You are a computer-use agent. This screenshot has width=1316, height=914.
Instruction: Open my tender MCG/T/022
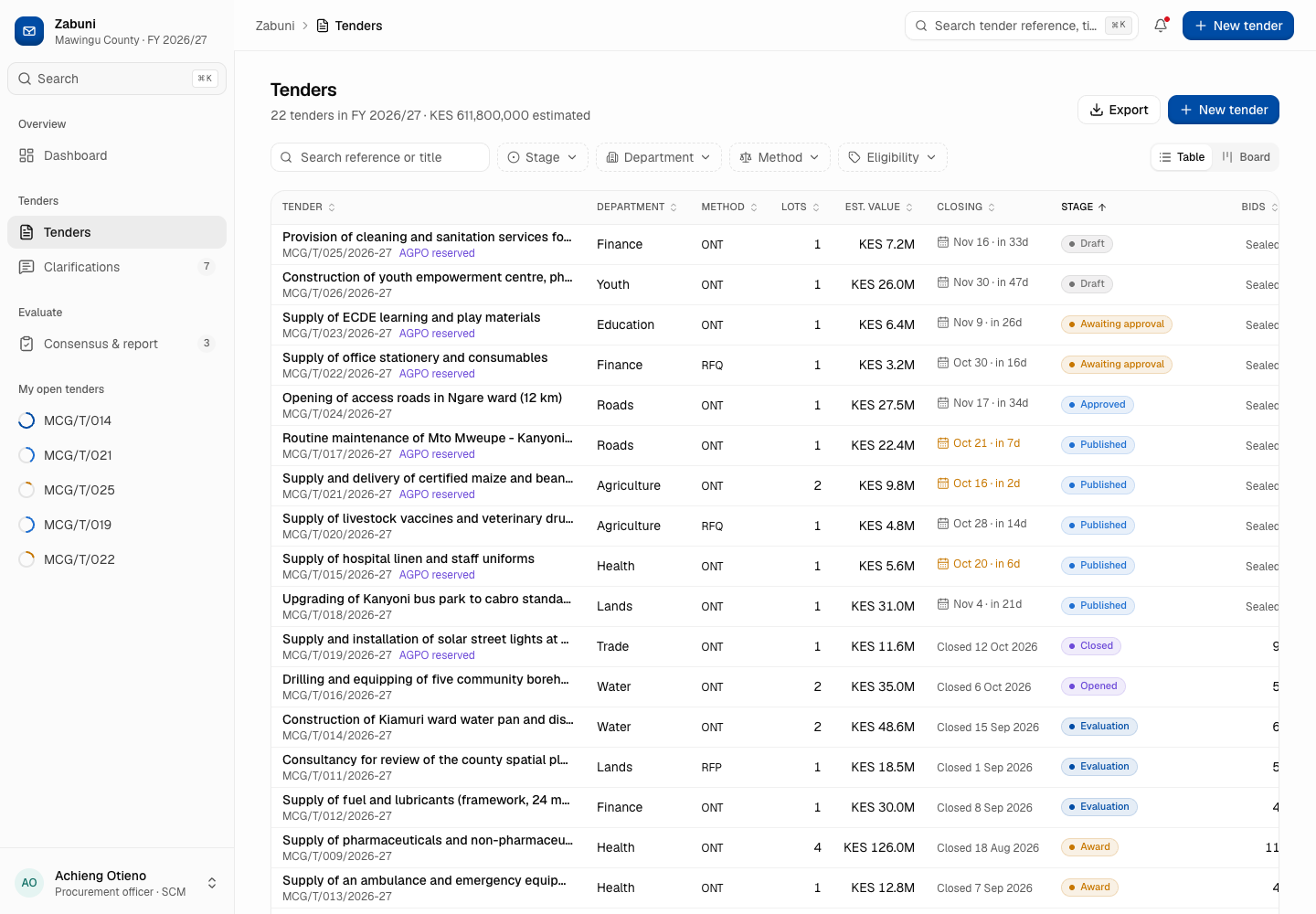[x=117, y=559]
